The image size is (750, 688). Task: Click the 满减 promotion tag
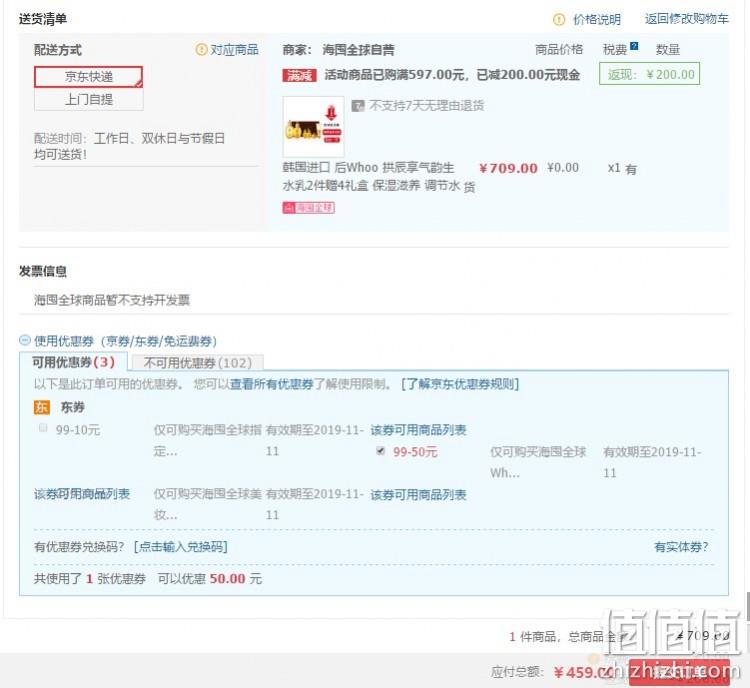point(299,76)
